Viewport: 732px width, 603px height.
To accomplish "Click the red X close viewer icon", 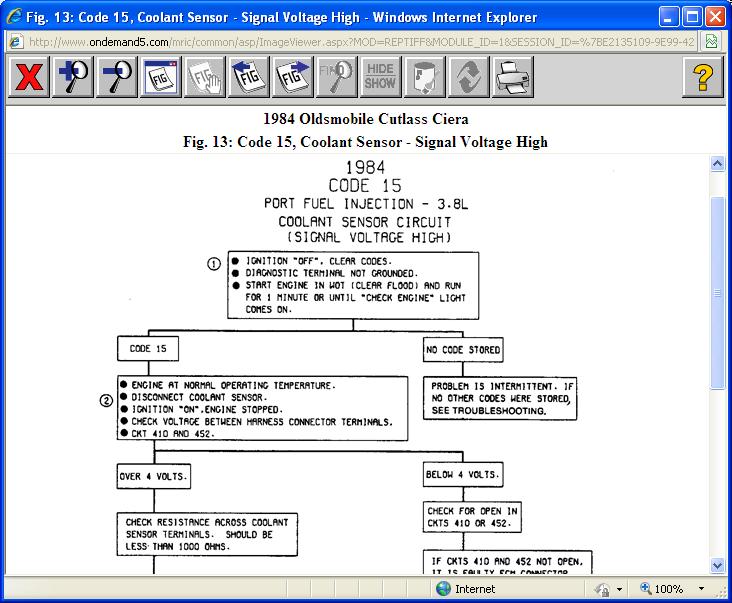I will (28, 77).
